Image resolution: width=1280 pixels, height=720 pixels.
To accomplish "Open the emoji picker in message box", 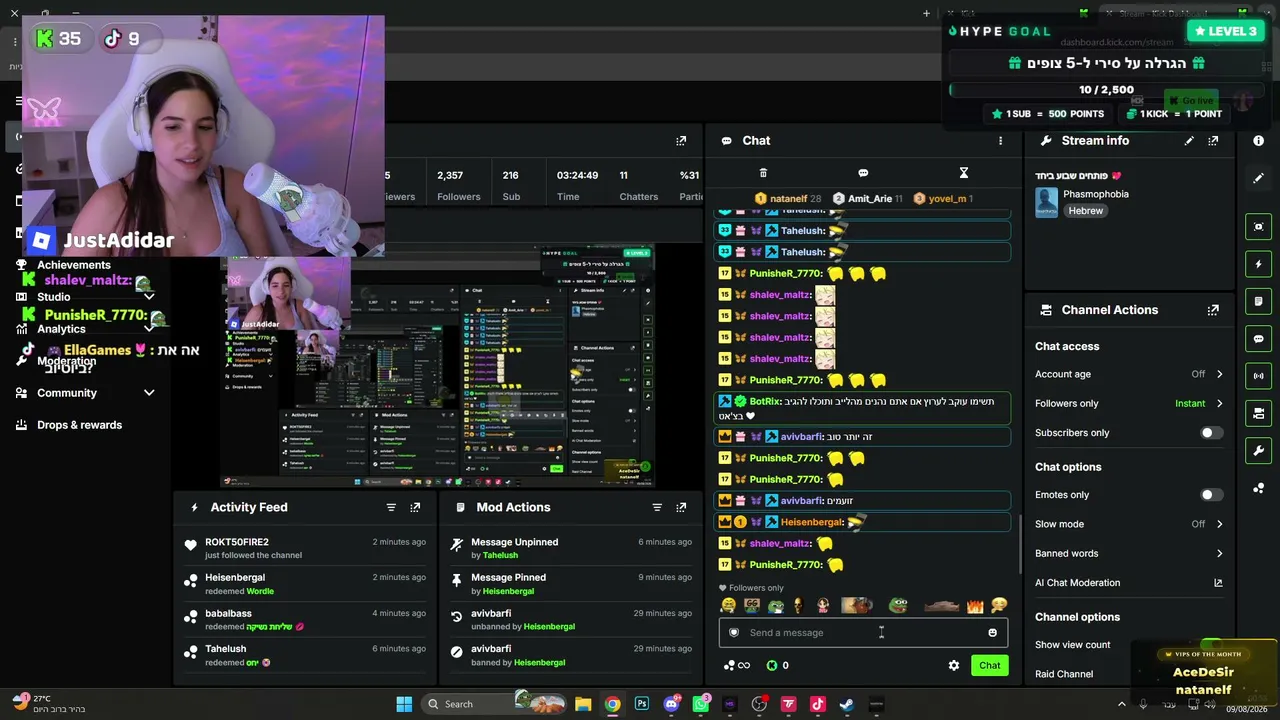I will click(992, 633).
